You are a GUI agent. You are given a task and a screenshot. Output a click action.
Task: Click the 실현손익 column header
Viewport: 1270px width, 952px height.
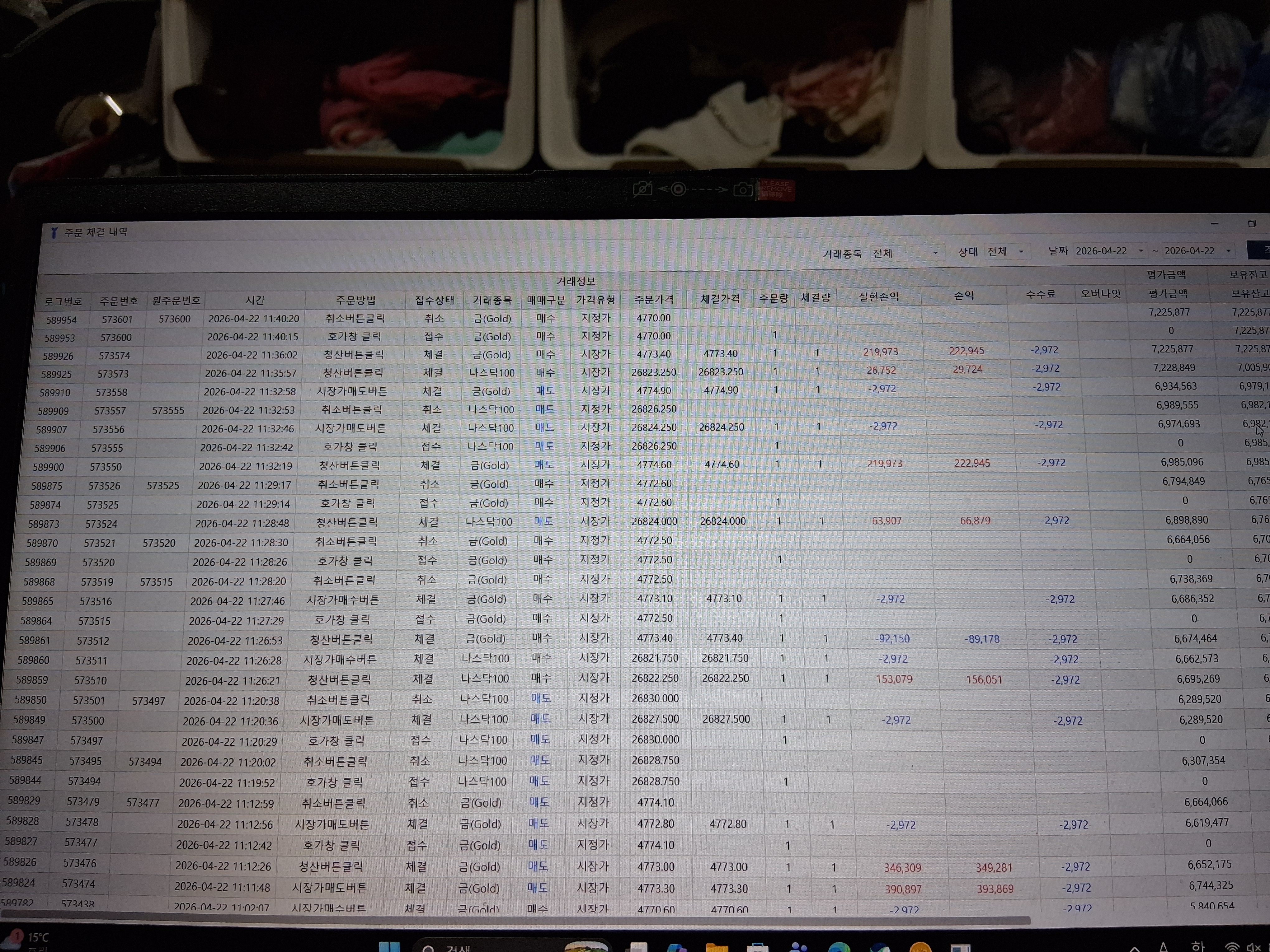point(878,296)
